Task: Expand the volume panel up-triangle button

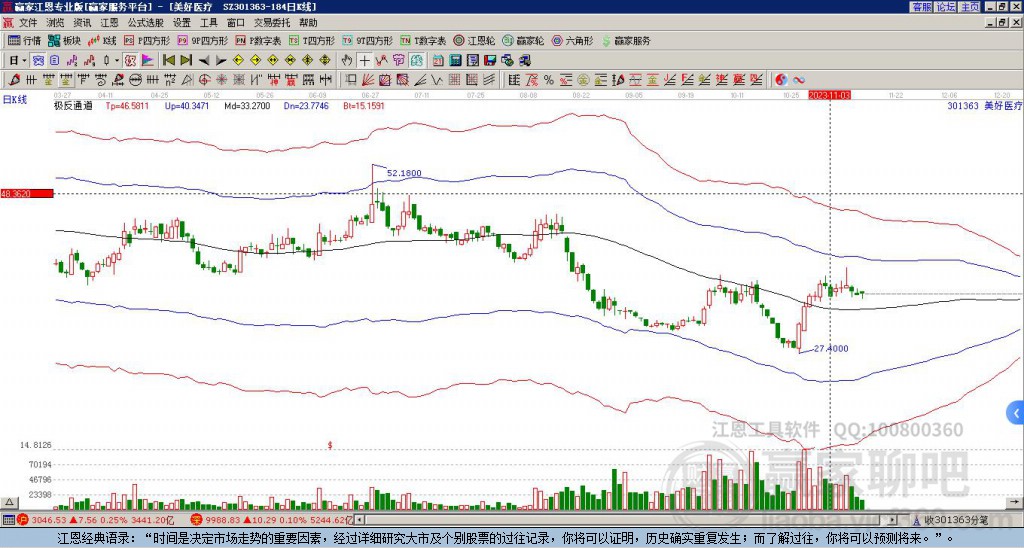Action: tap(8, 502)
